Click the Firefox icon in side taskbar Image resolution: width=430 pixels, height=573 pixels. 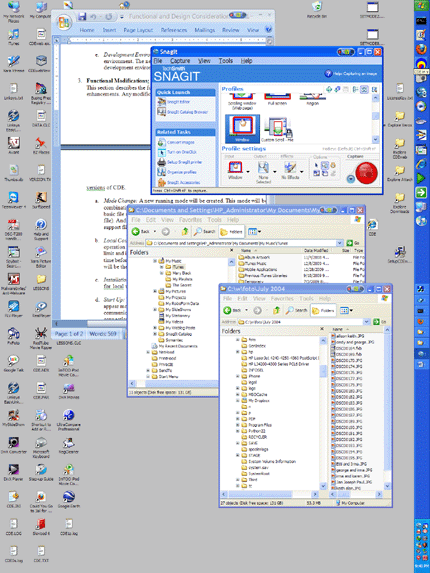click(421, 49)
